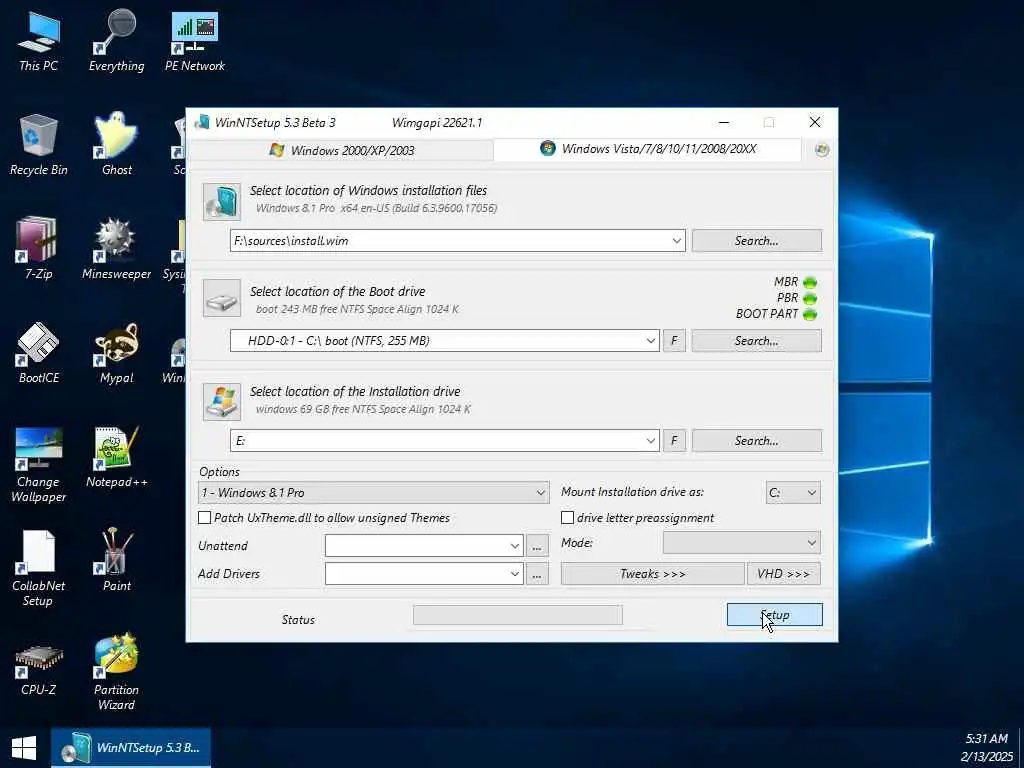Screen dimensions: 1024x768
Task: Launch Mypal browser shortcut
Action: pos(116,353)
